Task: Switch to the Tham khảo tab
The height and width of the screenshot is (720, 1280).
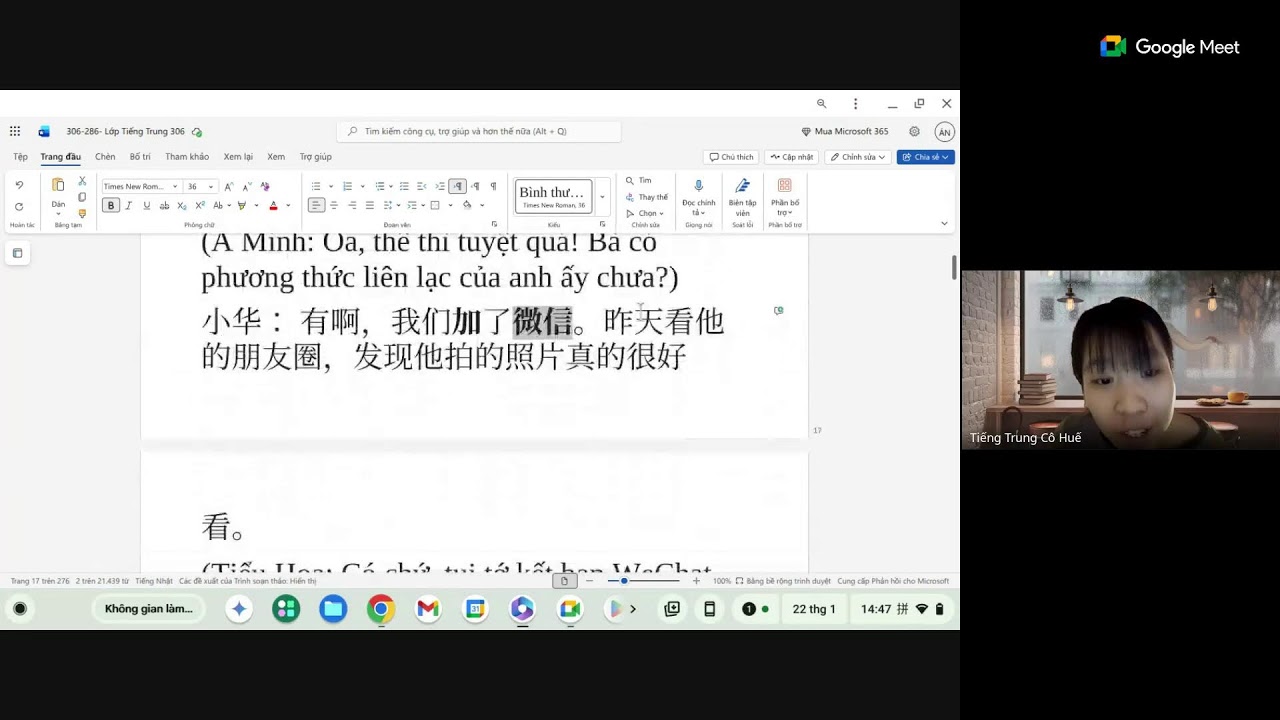Action: 187,157
